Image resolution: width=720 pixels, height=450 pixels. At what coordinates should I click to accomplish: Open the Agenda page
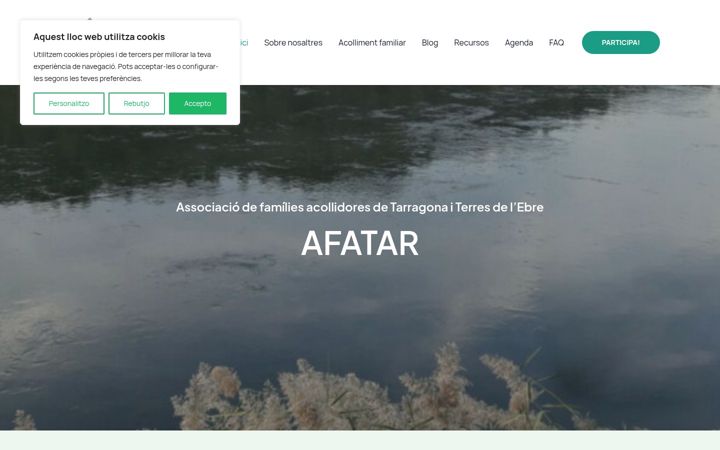[519, 43]
